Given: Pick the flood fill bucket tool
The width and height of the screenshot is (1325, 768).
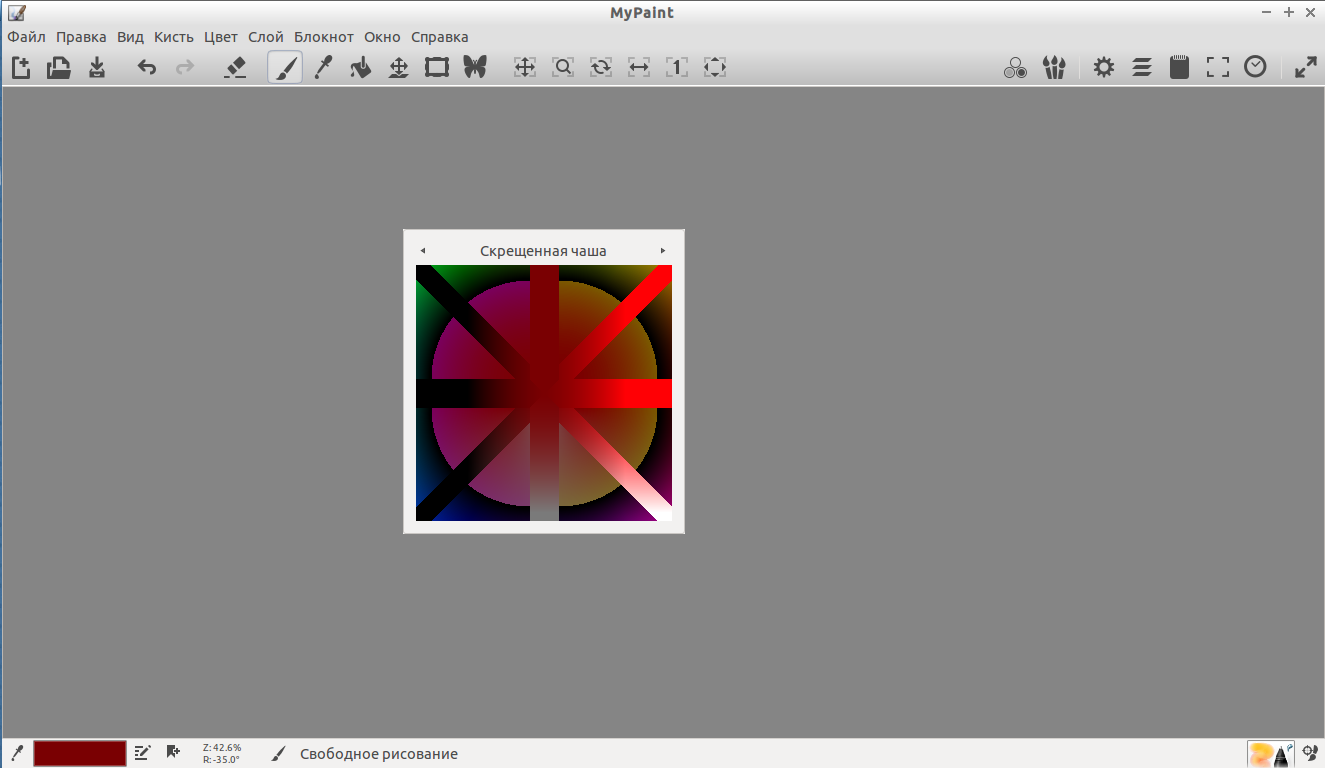Looking at the screenshot, I should pos(361,68).
